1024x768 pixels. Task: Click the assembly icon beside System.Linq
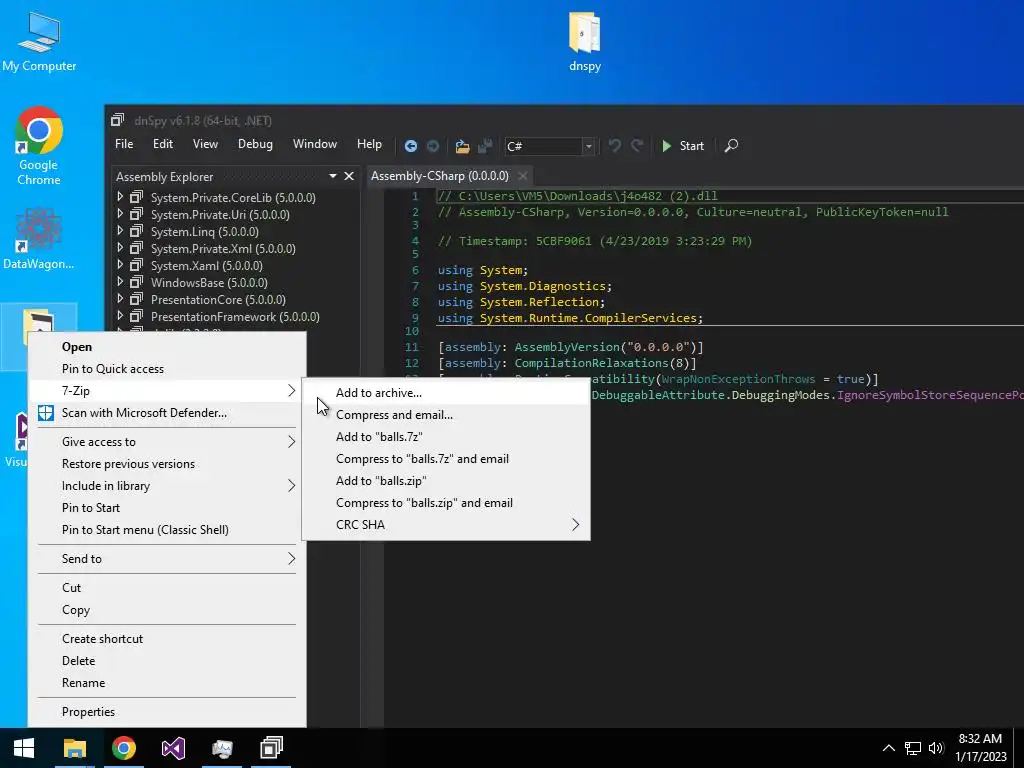(136, 231)
